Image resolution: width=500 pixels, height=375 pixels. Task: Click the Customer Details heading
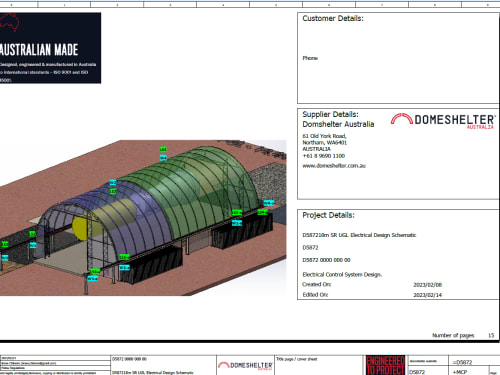tap(333, 18)
